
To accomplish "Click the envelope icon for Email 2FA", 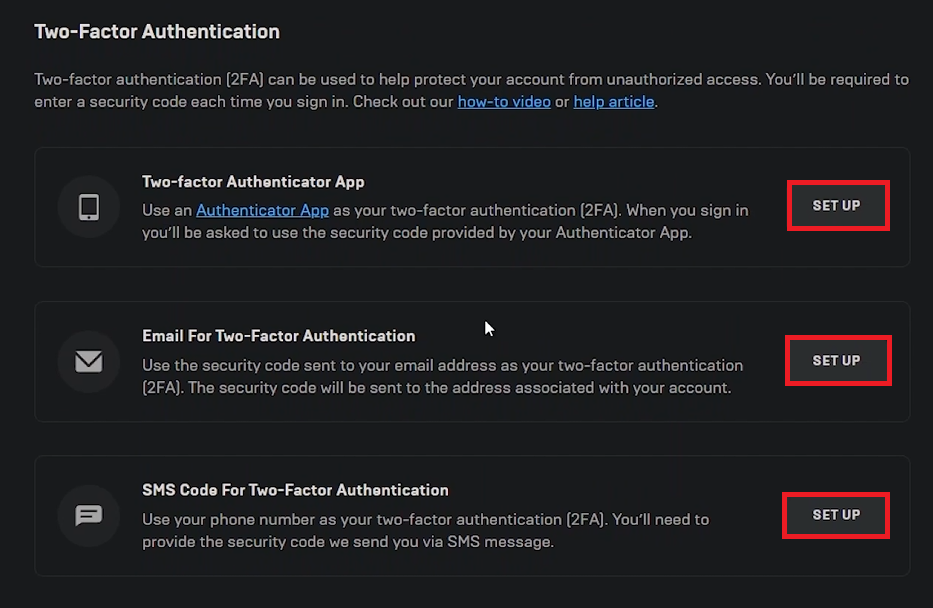I will [x=89, y=361].
